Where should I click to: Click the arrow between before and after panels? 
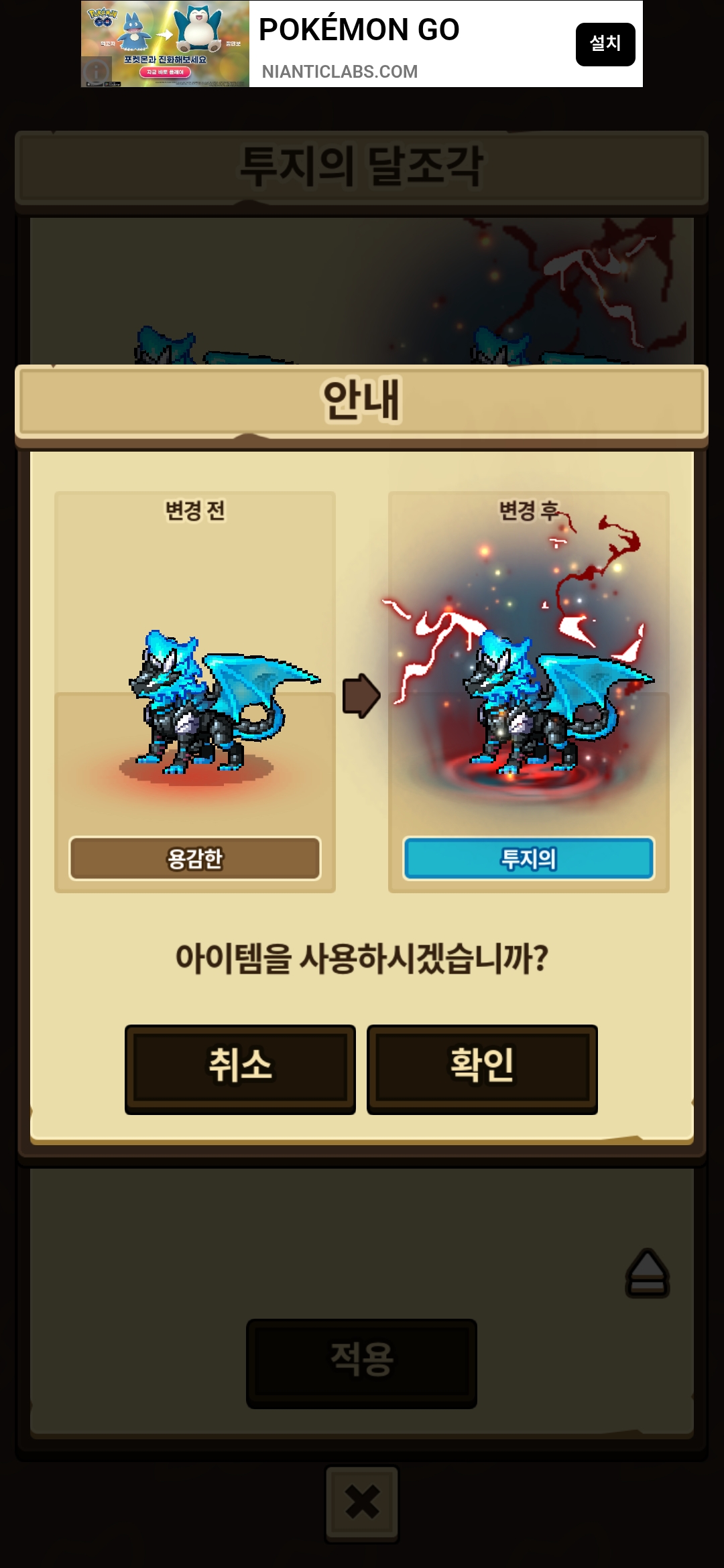[x=361, y=696]
